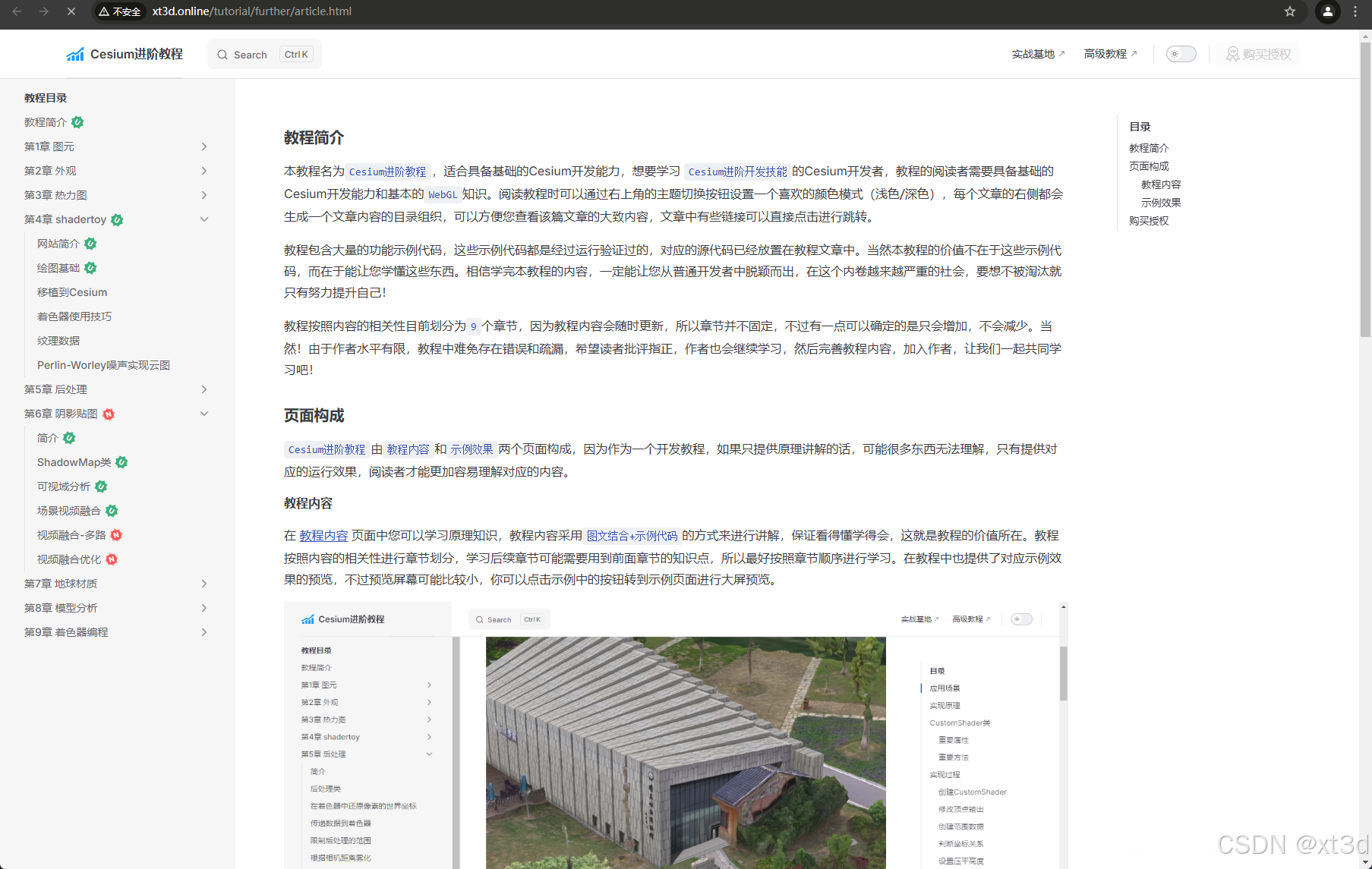The width and height of the screenshot is (1372, 869).
Task: Open 着色器使用技巧 sidebar item
Action: point(74,316)
